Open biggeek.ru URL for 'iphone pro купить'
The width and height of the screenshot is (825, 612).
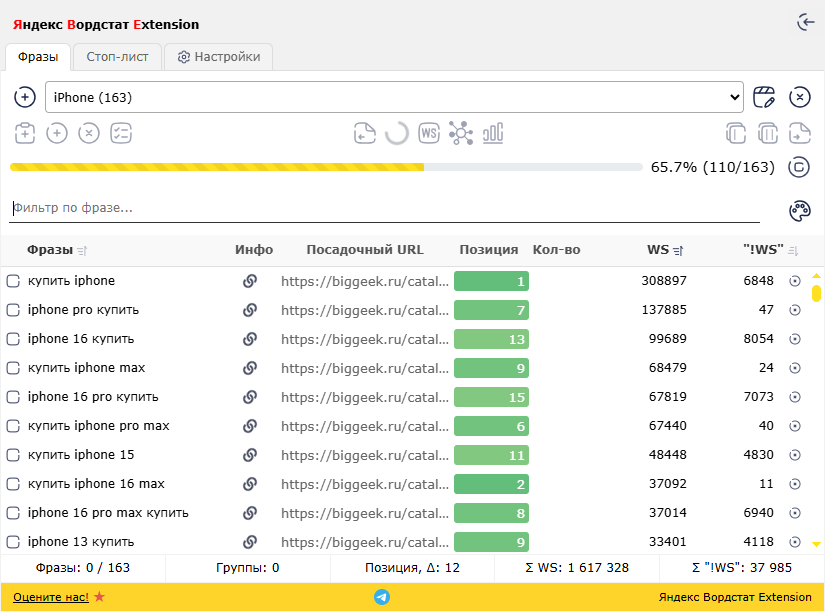(365, 310)
